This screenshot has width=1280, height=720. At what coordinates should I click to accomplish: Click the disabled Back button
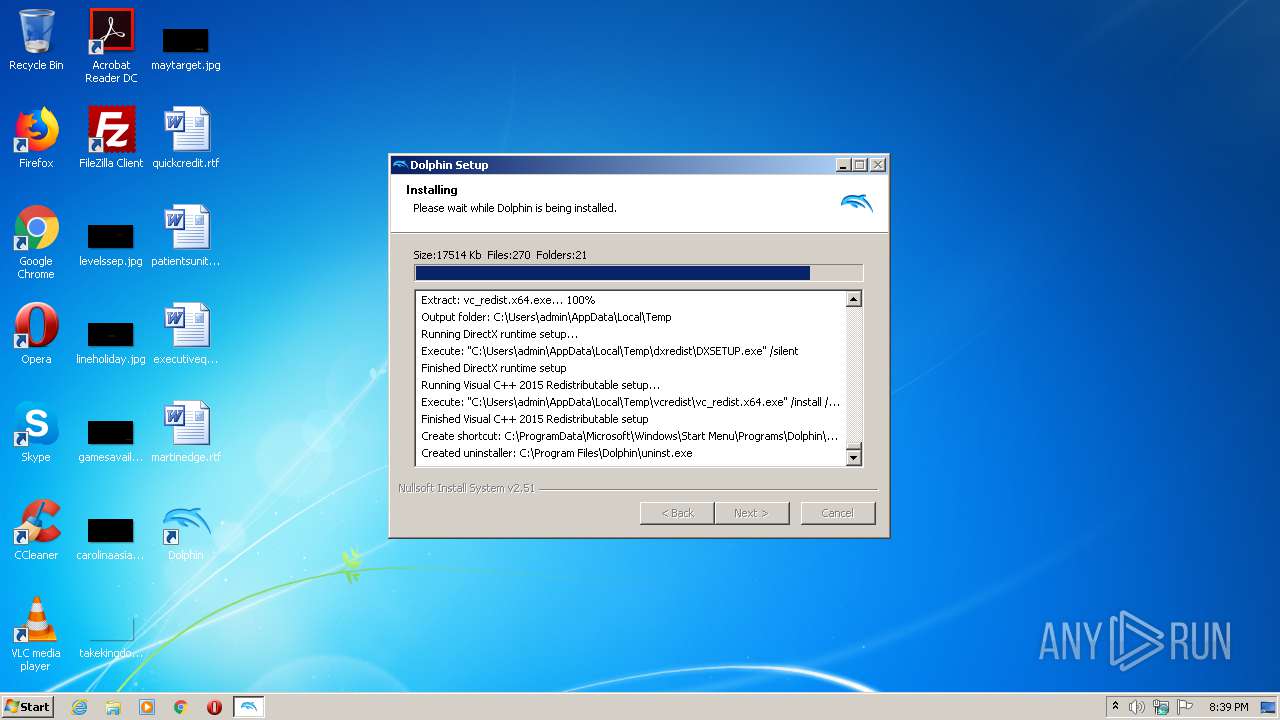(x=677, y=513)
